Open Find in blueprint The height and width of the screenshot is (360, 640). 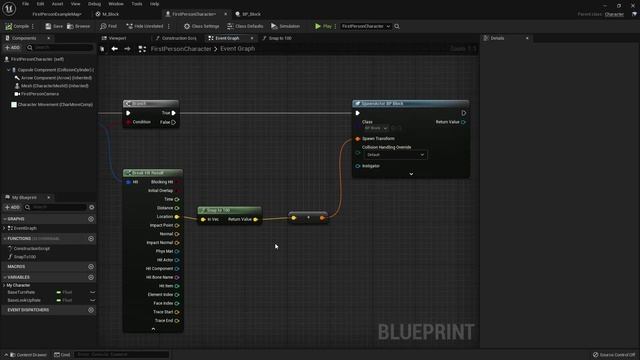[108, 26]
